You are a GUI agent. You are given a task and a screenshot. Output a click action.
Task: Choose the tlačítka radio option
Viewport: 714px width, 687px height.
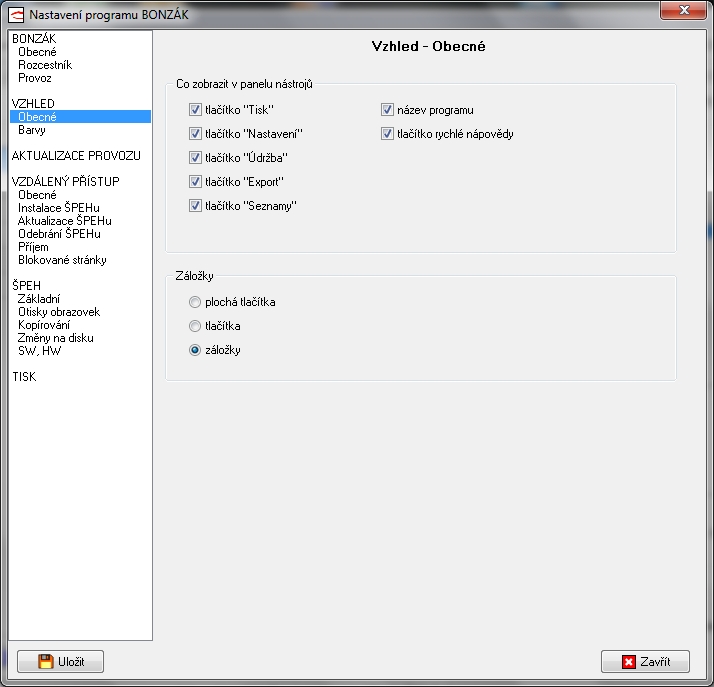coord(195,326)
